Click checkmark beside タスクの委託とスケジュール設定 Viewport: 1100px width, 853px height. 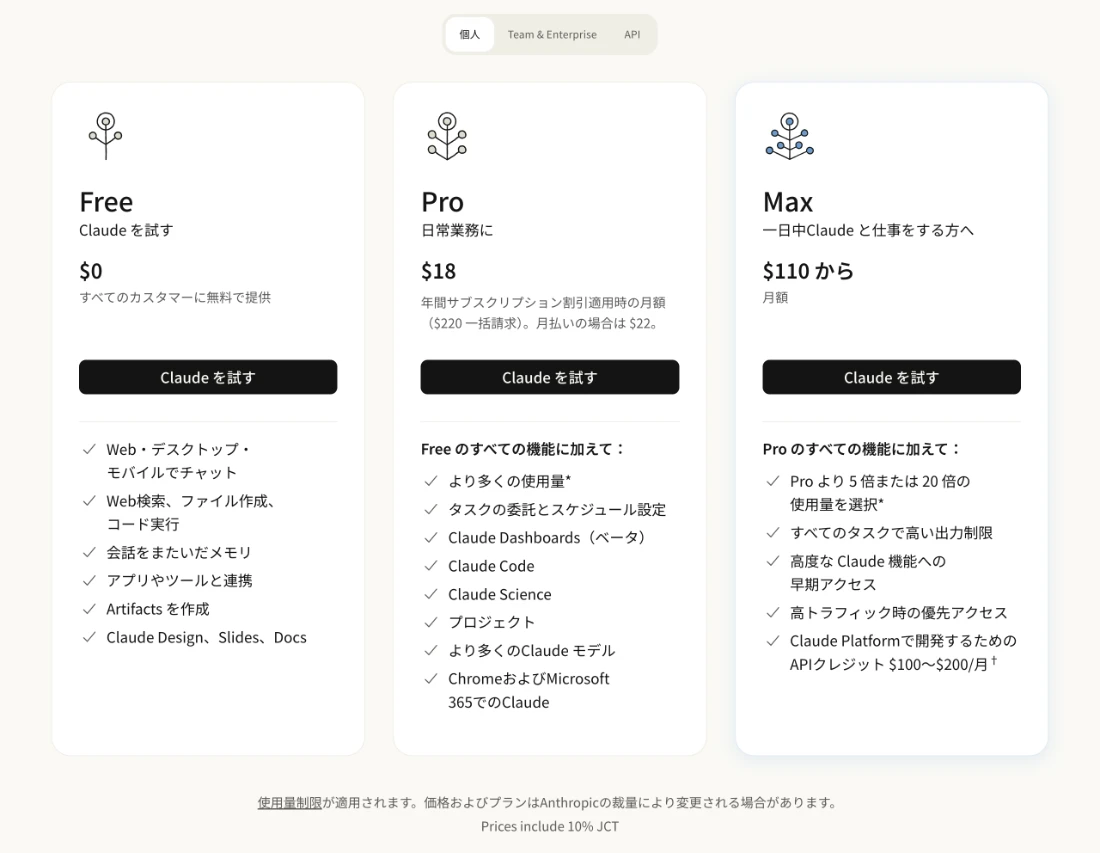coord(431,509)
